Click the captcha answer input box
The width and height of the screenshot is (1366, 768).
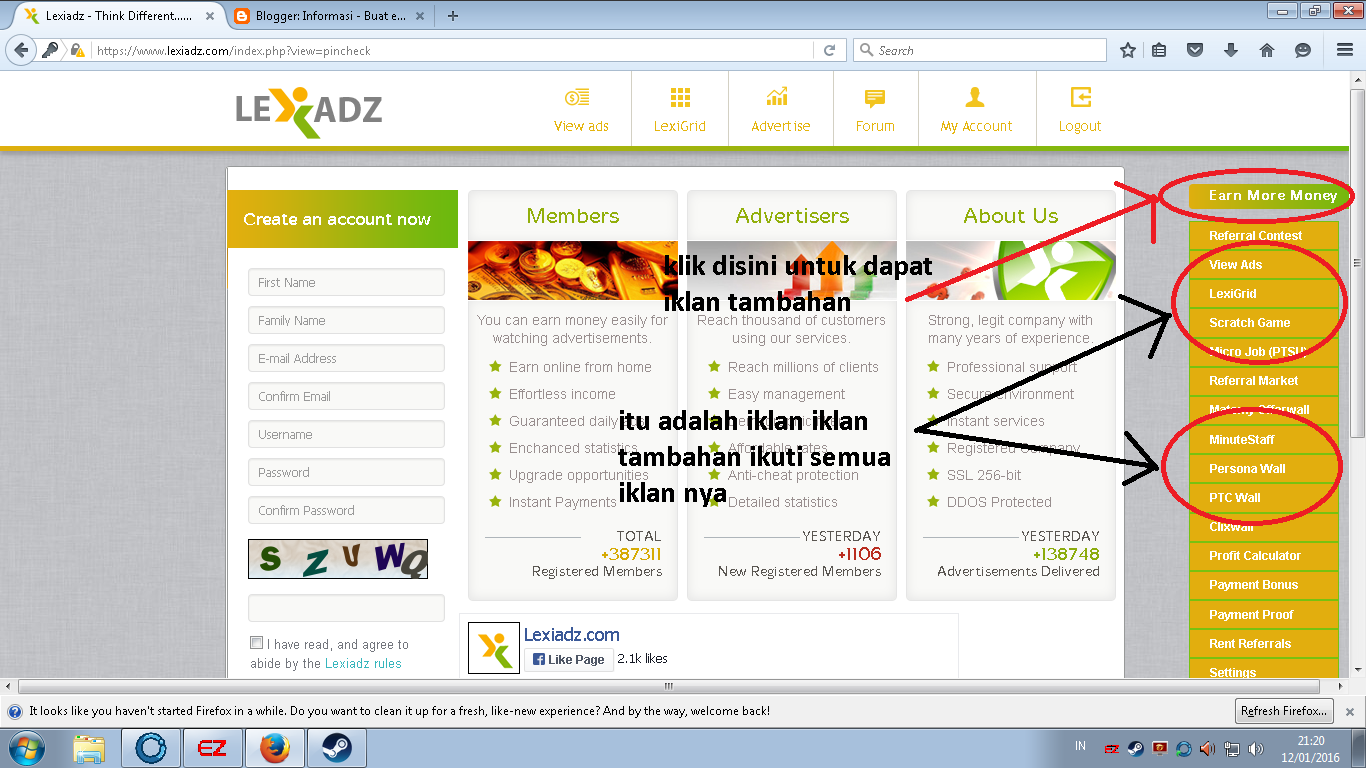(x=346, y=608)
